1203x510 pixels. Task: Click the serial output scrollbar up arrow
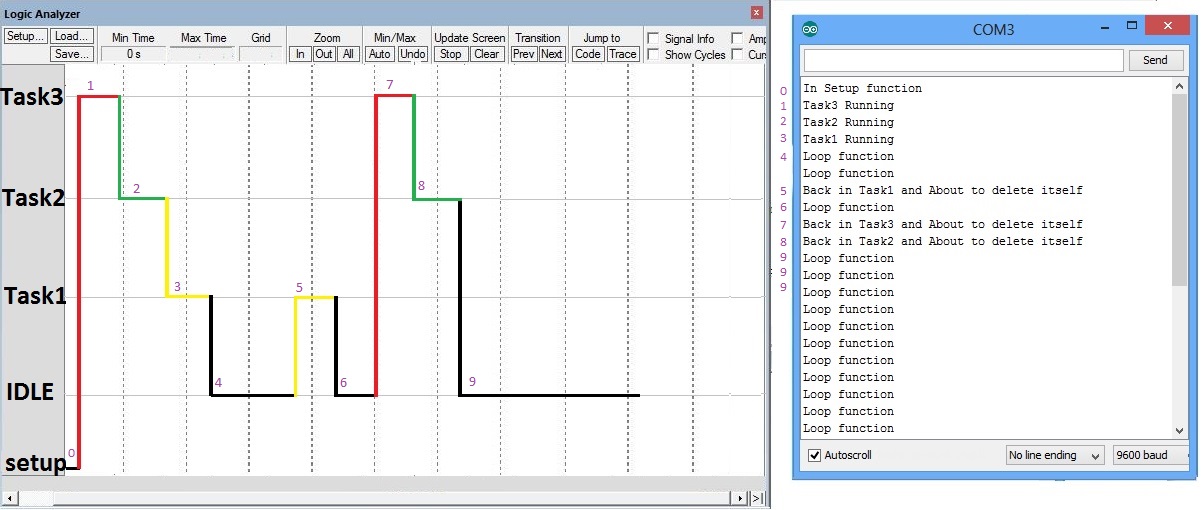tap(1181, 87)
